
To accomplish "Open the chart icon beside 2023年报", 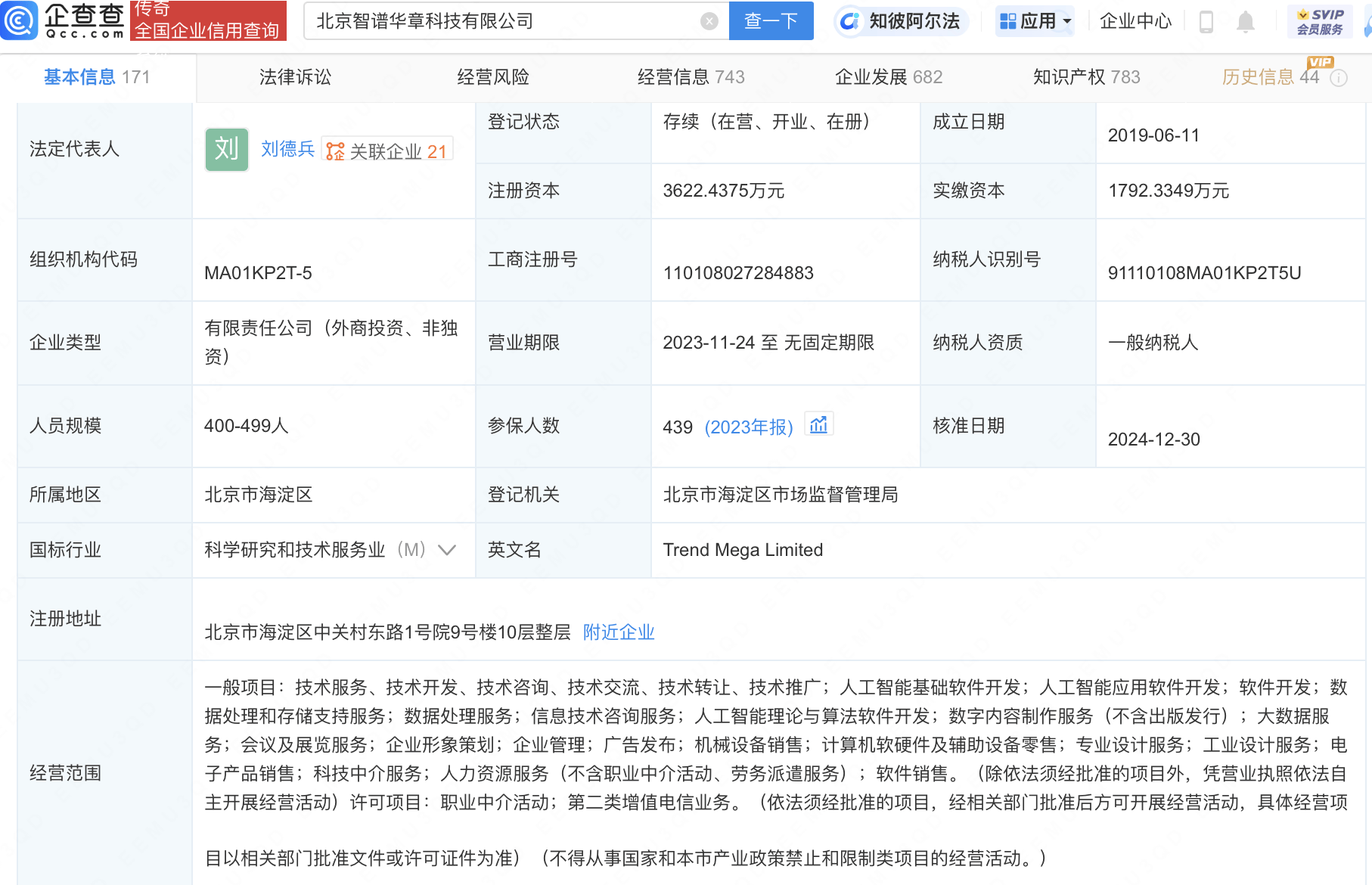I will coord(818,425).
